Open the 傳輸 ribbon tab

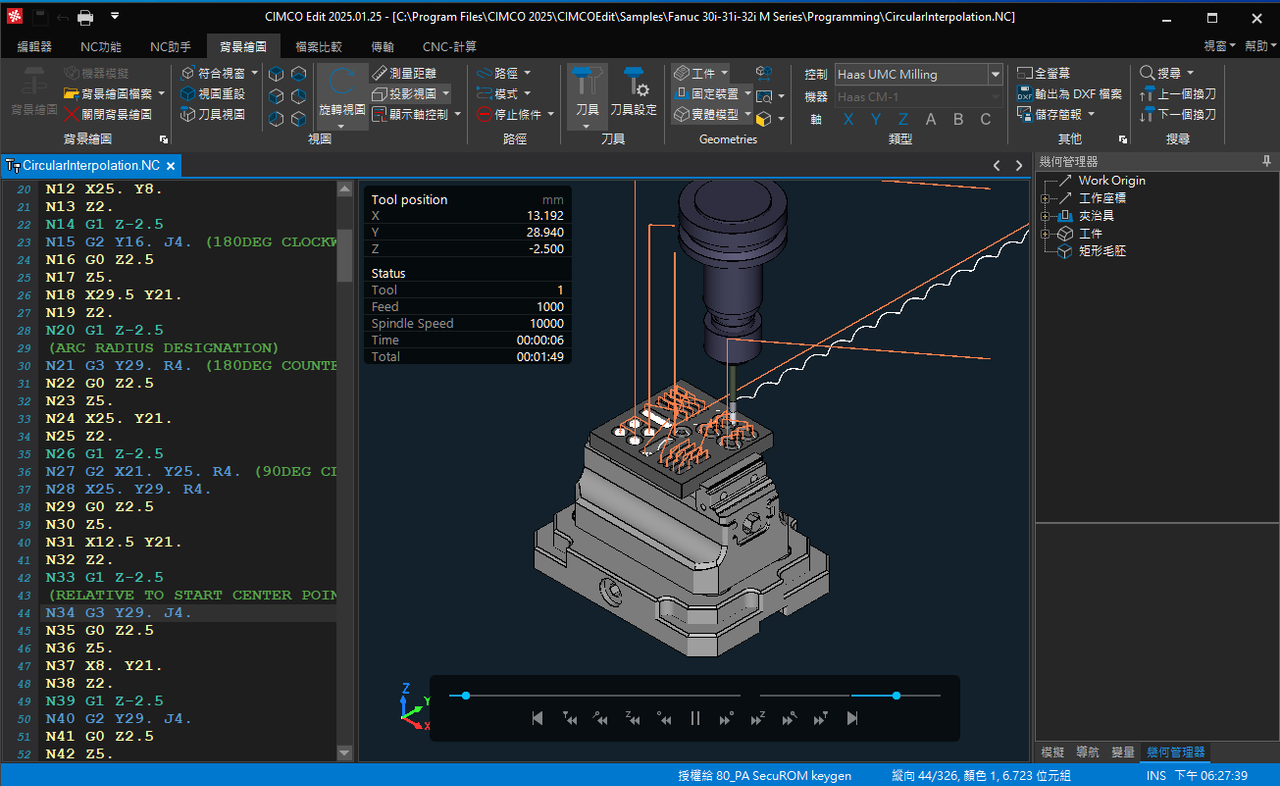tap(382, 46)
